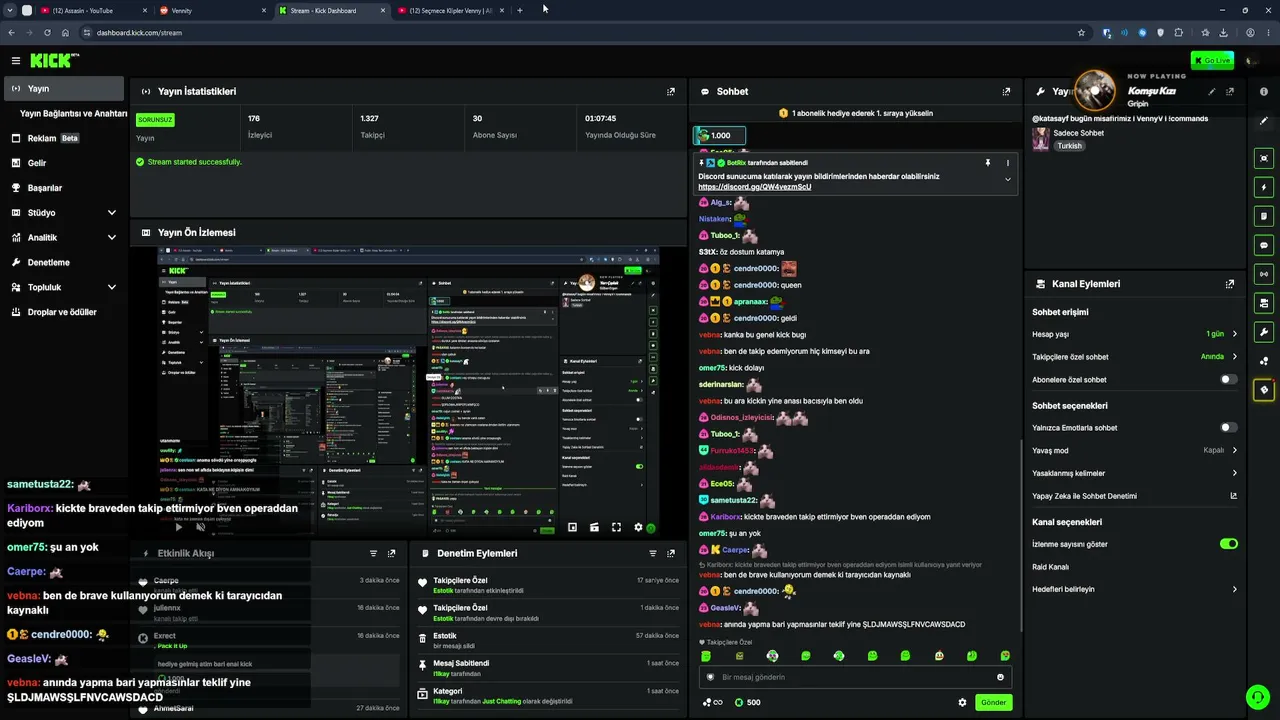The width and height of the screenshot is (1280, 720).
Task: Click the document icon in right sidebar
Action: pos(1264,216)
